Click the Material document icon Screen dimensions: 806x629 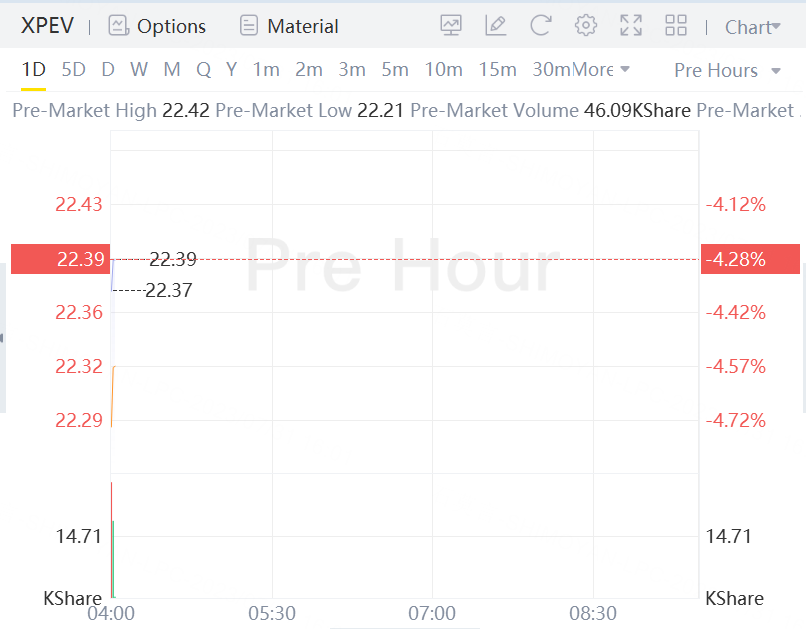[x=249, y=26]
